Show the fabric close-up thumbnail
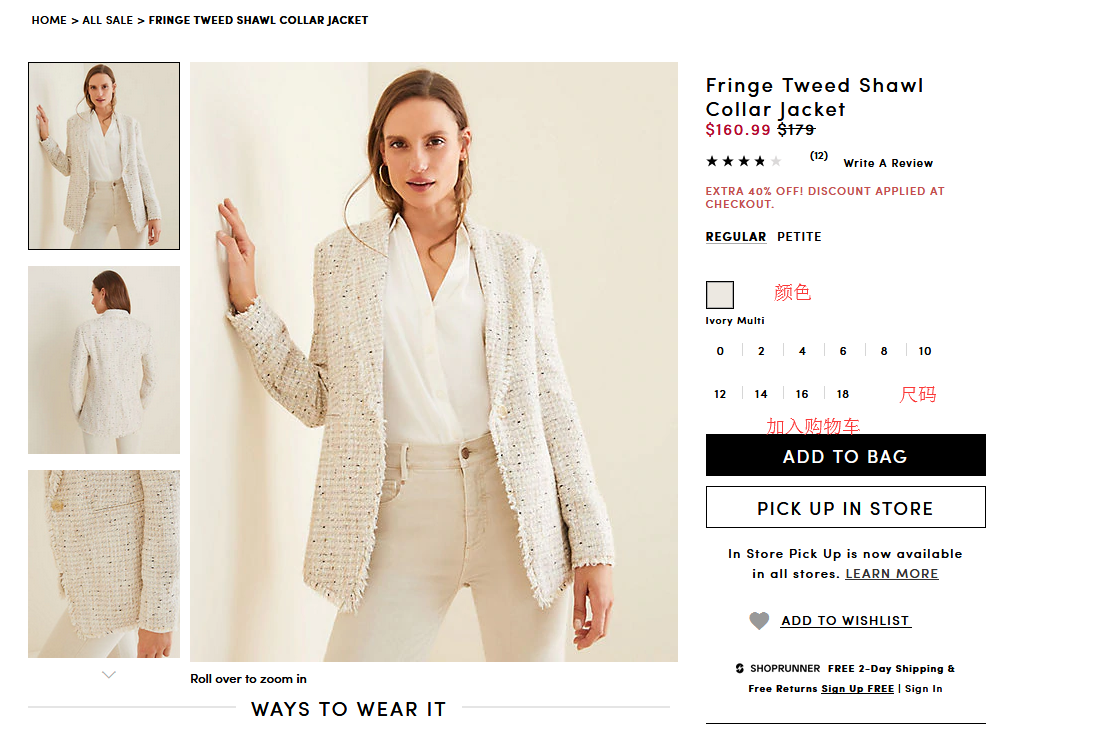 click(104, 563)
